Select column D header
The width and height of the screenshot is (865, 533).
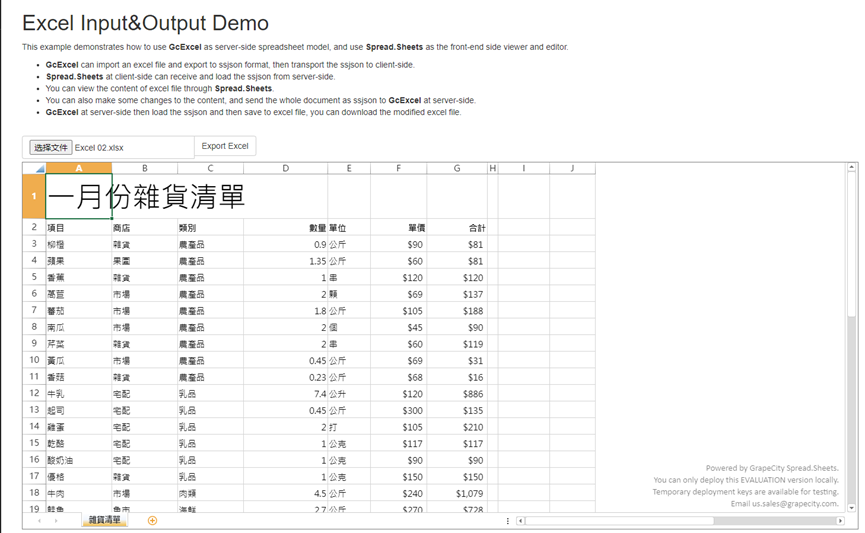285,168
